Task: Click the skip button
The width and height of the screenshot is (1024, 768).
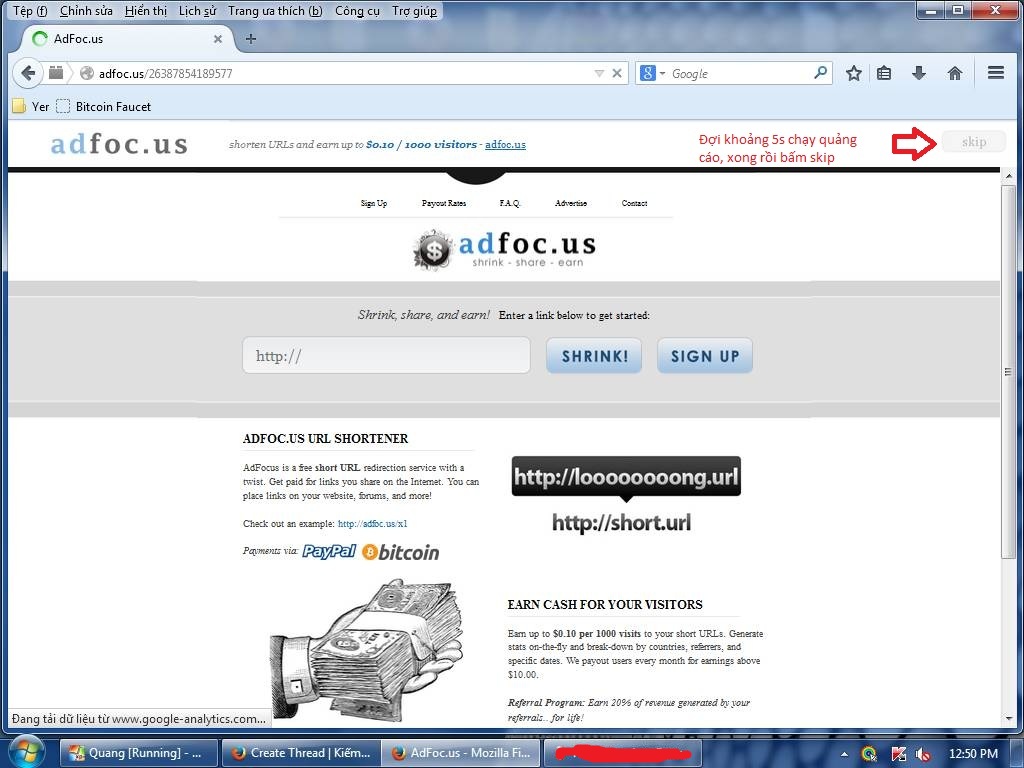Action: point(973,142)
